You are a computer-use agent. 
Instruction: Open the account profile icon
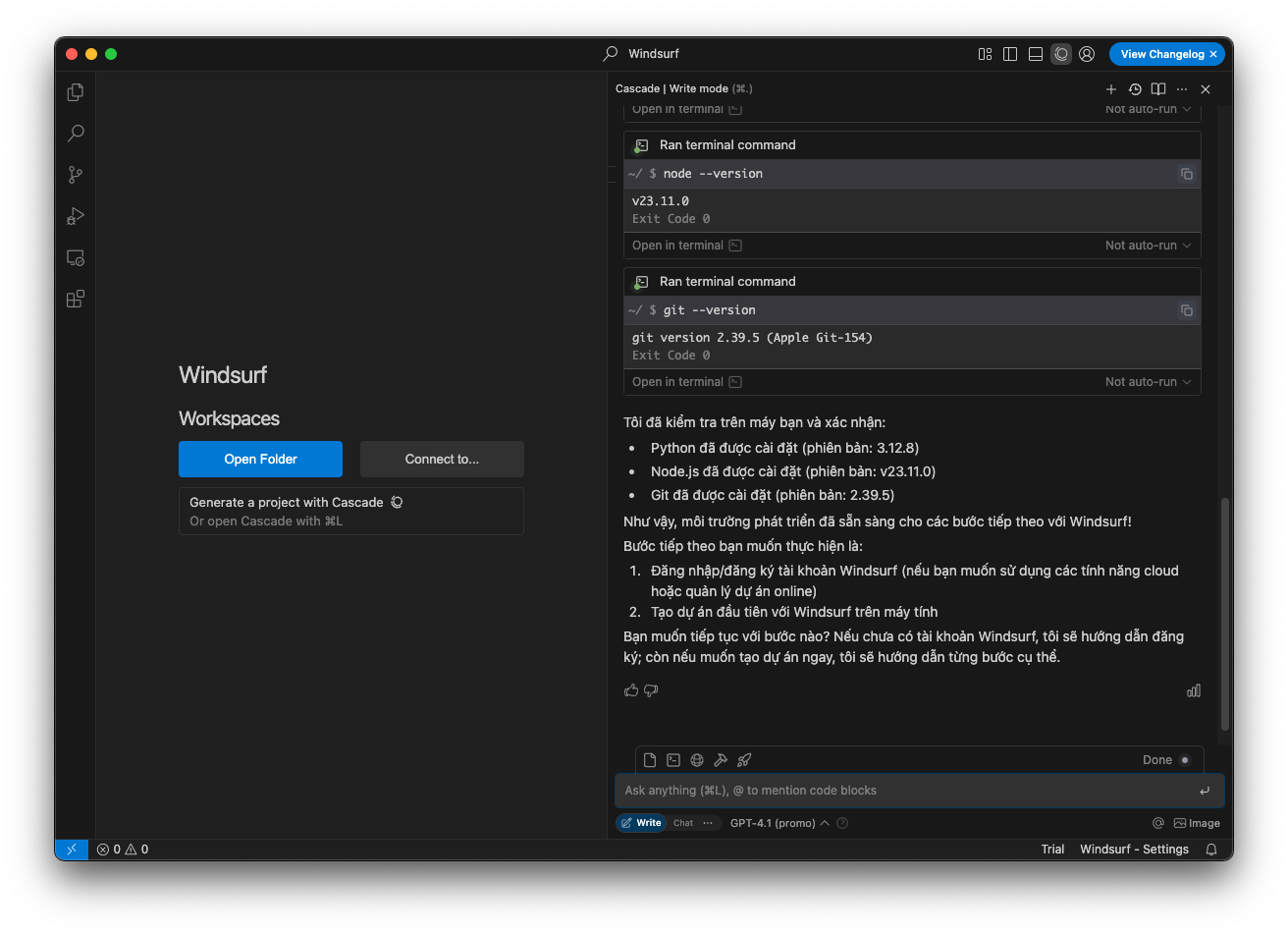pyautogui.click(x=1087, y=54)
